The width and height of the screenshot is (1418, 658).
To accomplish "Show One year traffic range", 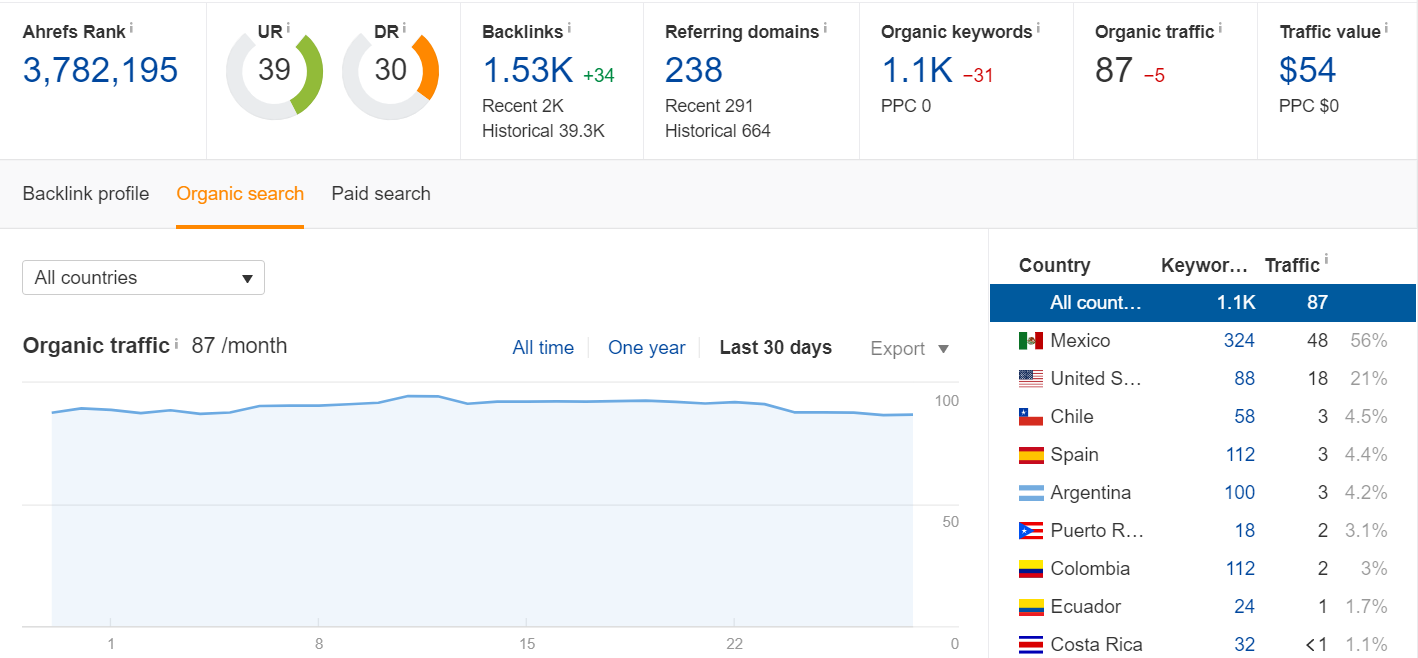I will click(x=647, y=348).
